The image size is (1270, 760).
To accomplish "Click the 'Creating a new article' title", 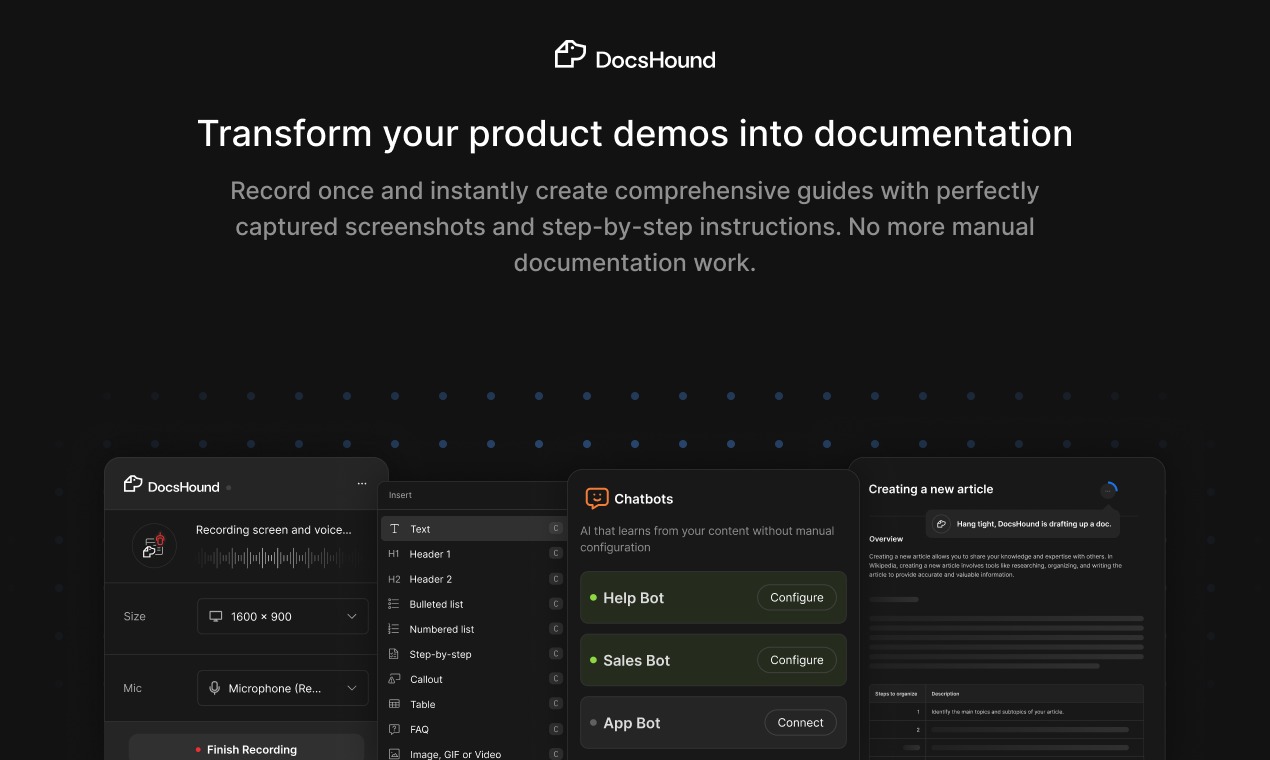I will (x=931, y=489).
